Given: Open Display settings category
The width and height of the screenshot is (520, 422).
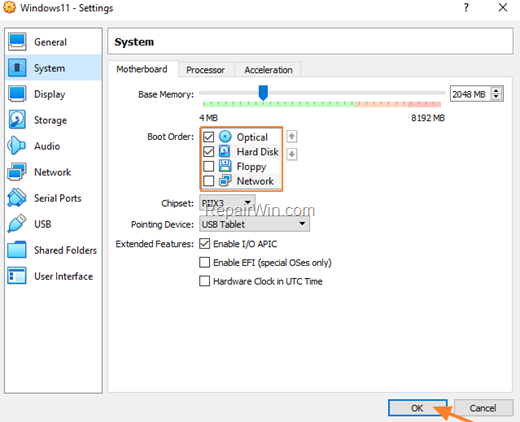Looking at the screenshot, I should 53,94.
